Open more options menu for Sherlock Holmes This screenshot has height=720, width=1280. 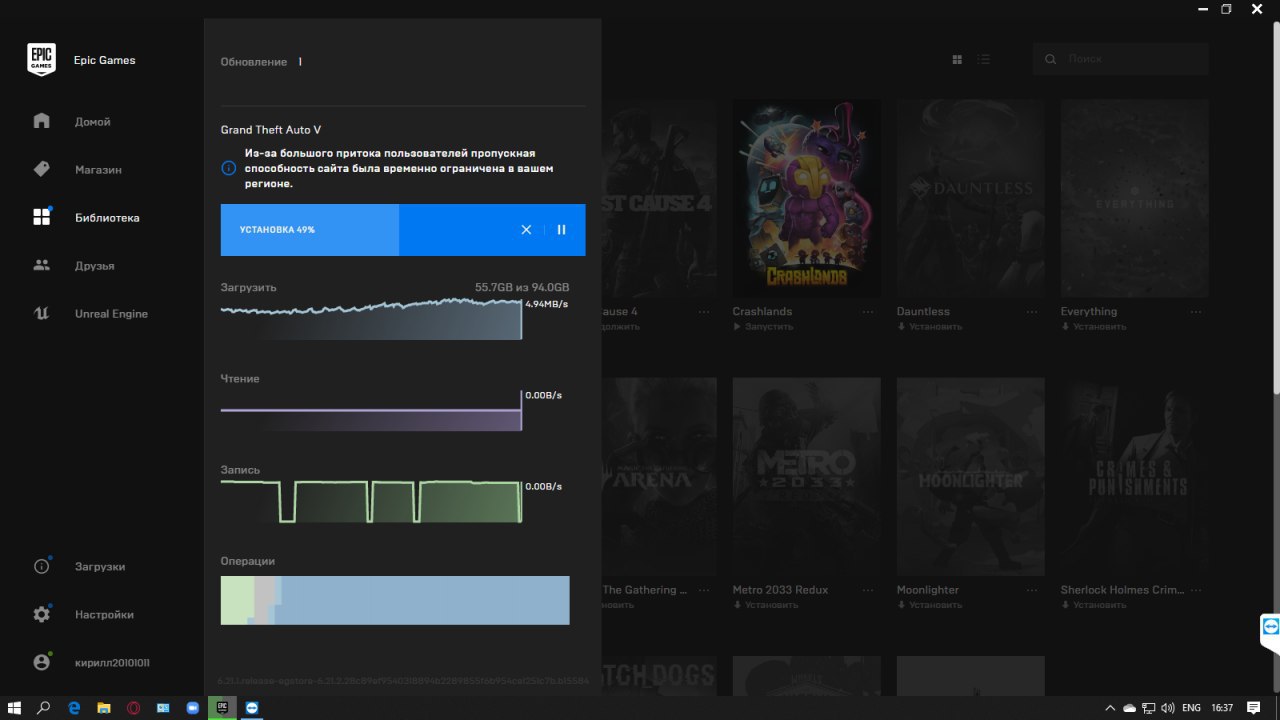[x=1197, y=590]
